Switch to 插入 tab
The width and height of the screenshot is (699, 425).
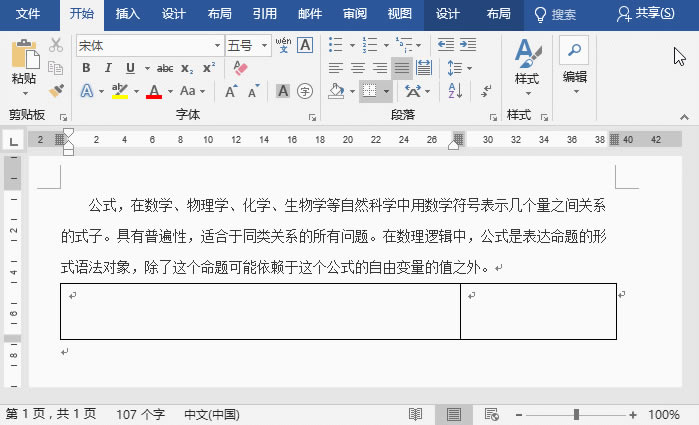(x=127, y=14)
